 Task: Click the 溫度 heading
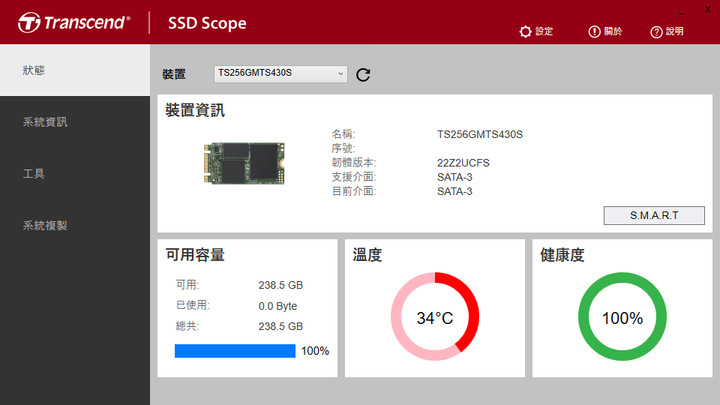[x=367, y=255]
